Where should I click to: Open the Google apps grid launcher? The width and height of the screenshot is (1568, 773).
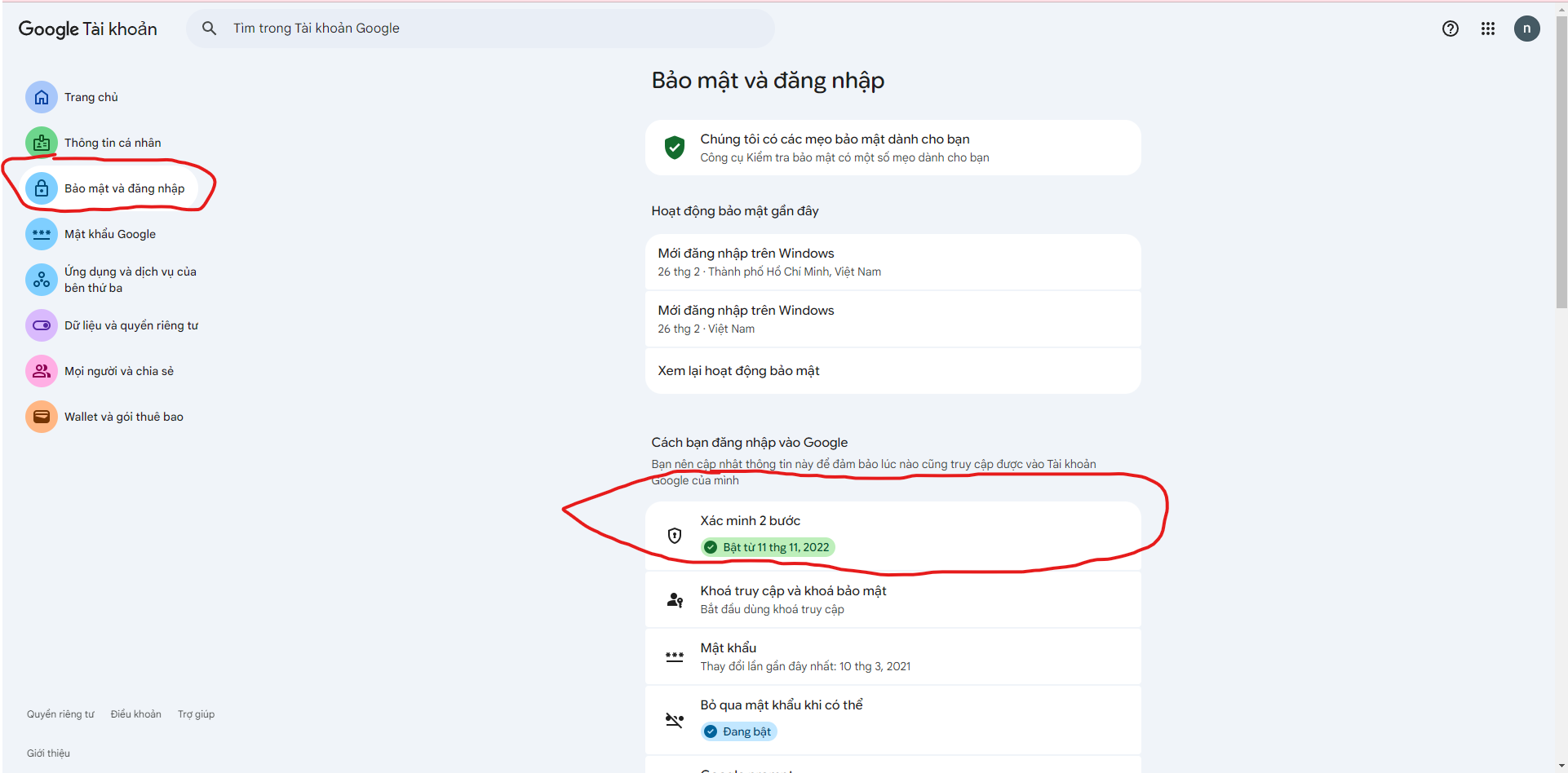point(1488,29)
